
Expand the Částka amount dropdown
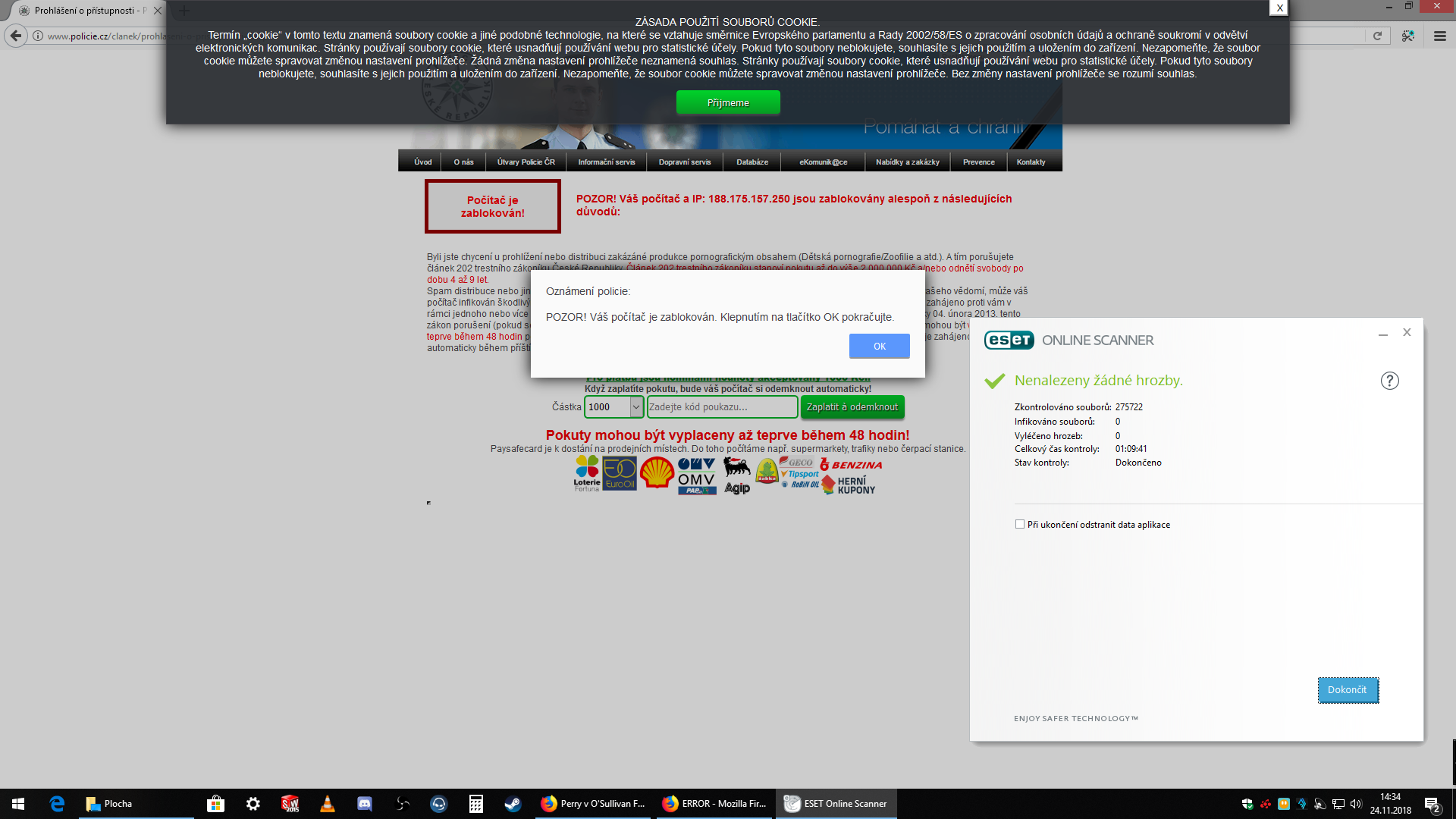tap(635, 407)
